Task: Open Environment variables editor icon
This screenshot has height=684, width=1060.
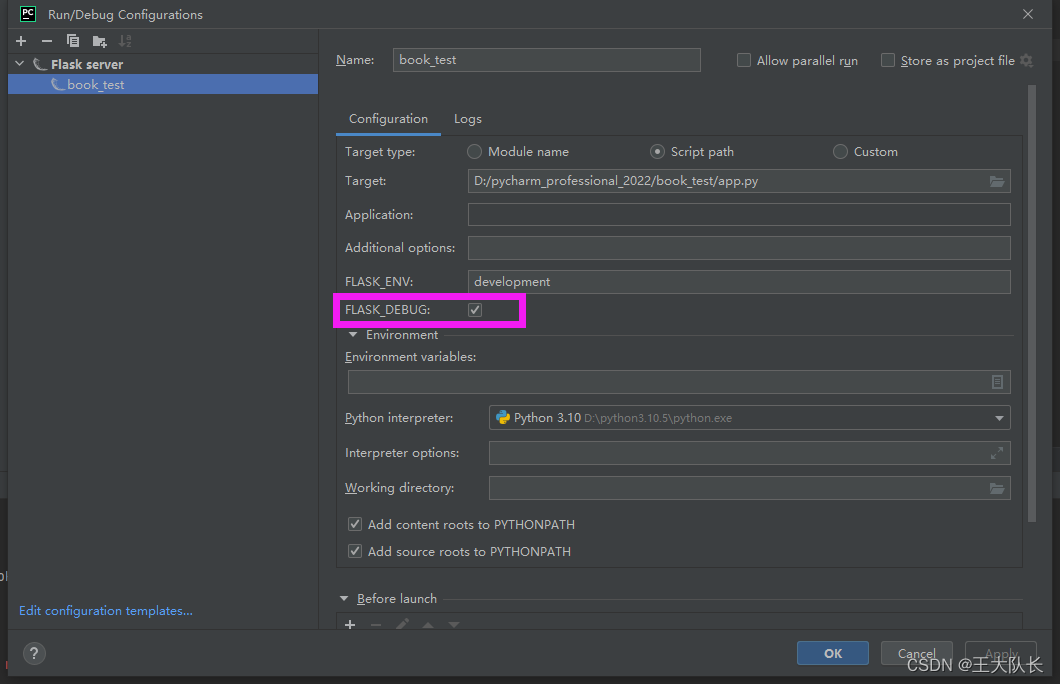Action: click(x=996, y=382)
